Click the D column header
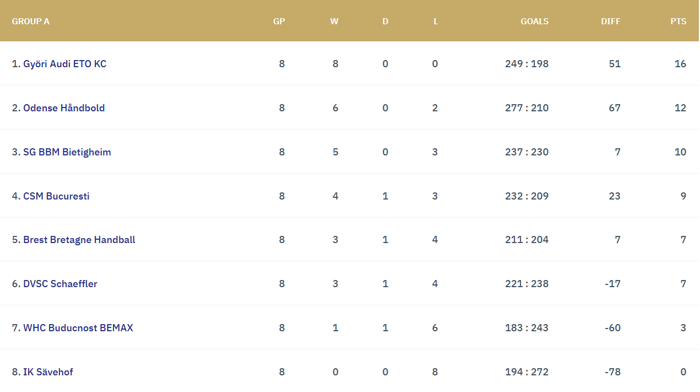Viewport: 700px width, 392px height. pyautogui.click(x=385, y=21)
